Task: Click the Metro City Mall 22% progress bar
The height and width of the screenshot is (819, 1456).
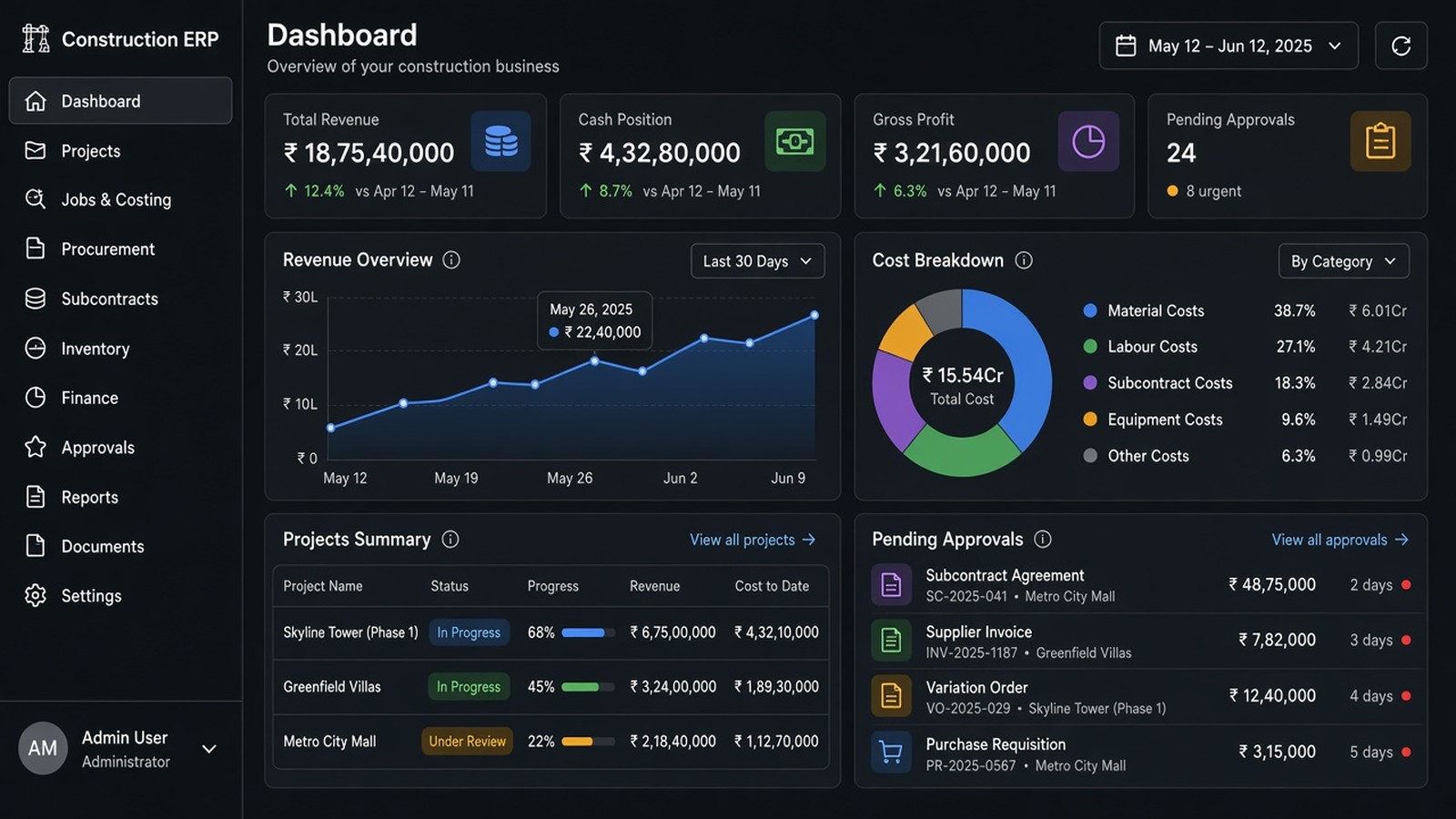Action: (588, 742)
